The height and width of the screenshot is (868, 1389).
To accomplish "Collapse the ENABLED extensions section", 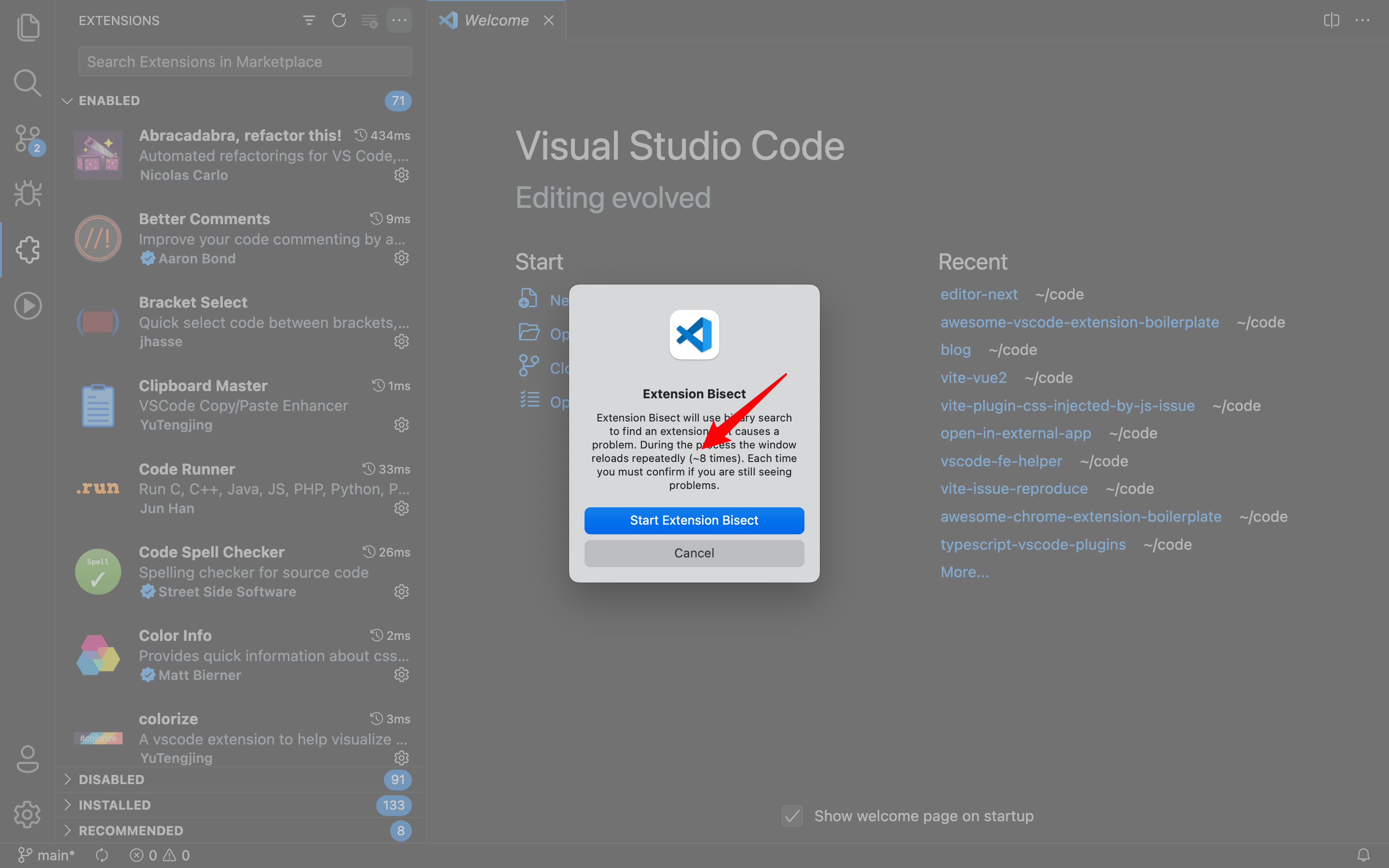I will tap(109, 100).
